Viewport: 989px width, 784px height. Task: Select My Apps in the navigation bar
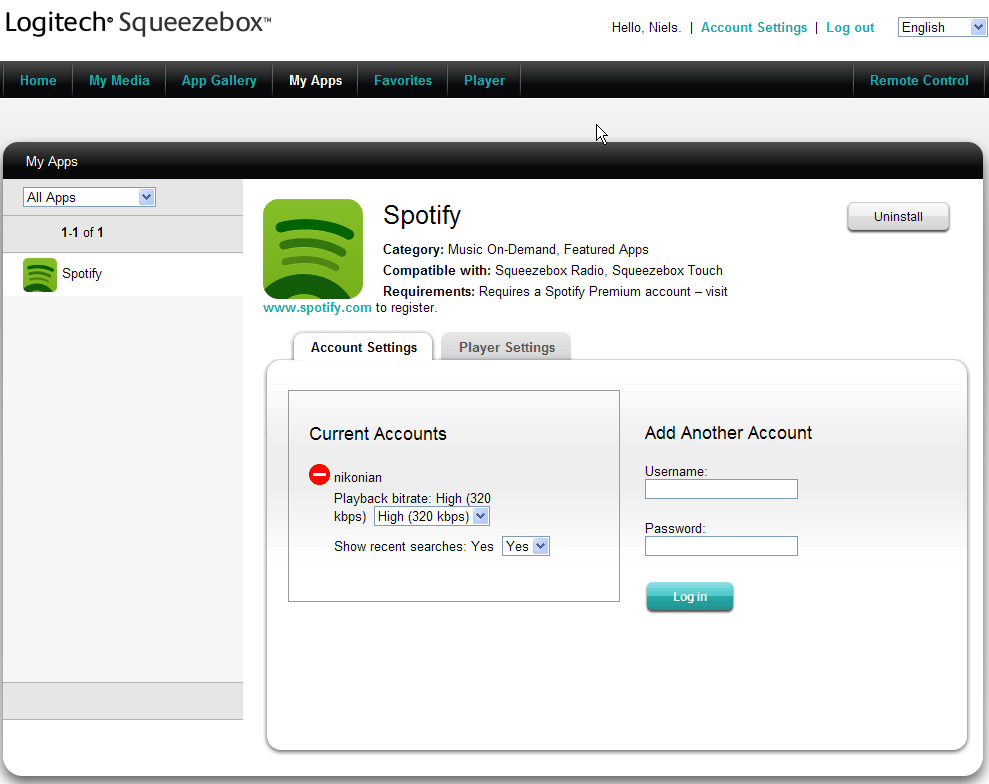coord(315,80)
